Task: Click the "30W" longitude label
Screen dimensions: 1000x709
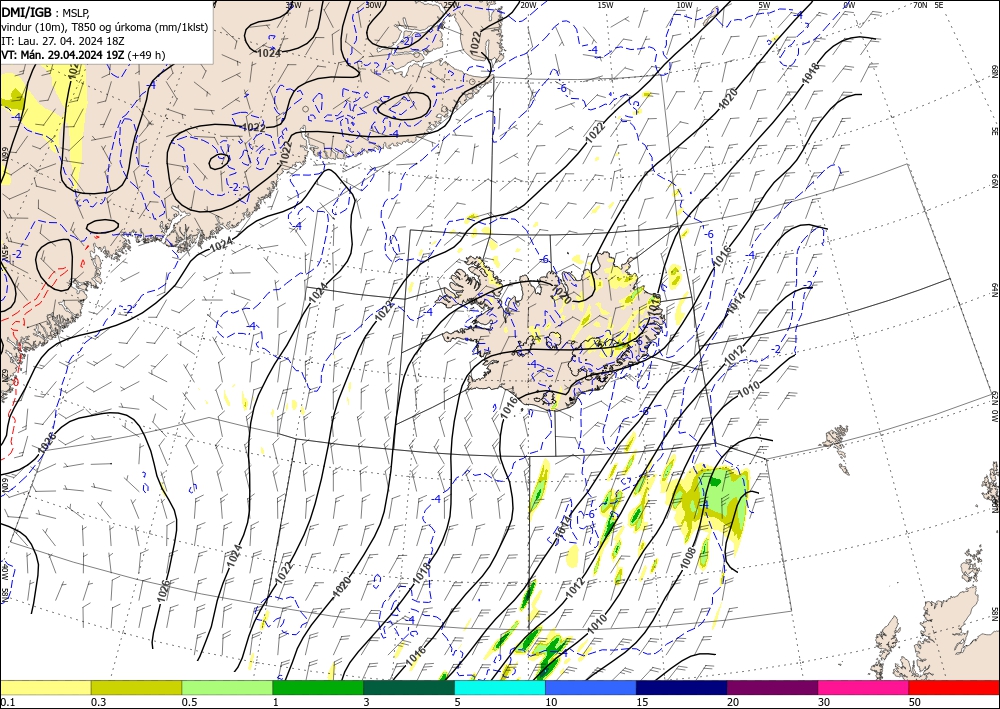Action: (x=374, y=4)
